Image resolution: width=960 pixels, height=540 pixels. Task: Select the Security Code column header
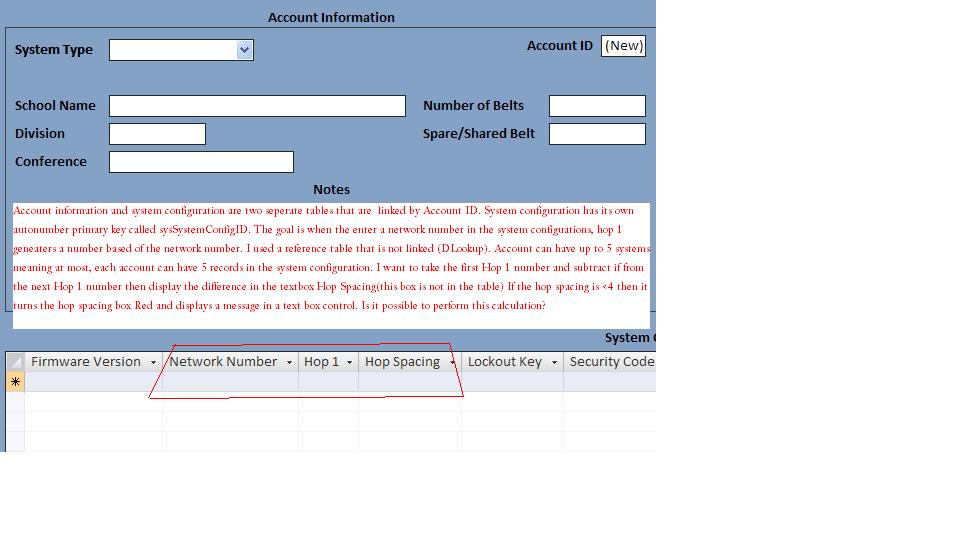pos(610,362)
